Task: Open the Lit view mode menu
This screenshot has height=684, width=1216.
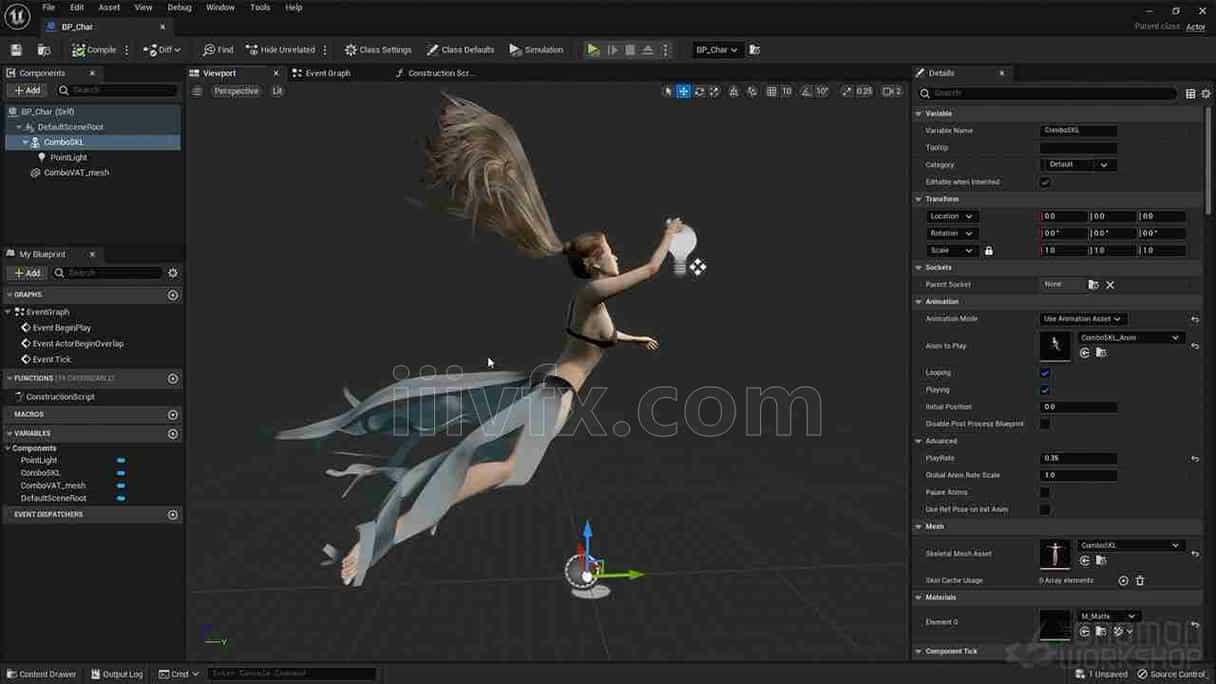Action: click(x=277, y=91)
